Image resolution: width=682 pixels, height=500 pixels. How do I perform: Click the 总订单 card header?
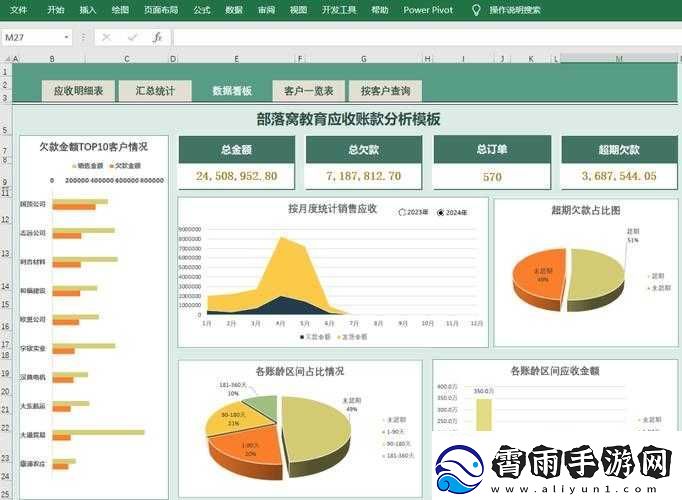(x=492, y=150)
